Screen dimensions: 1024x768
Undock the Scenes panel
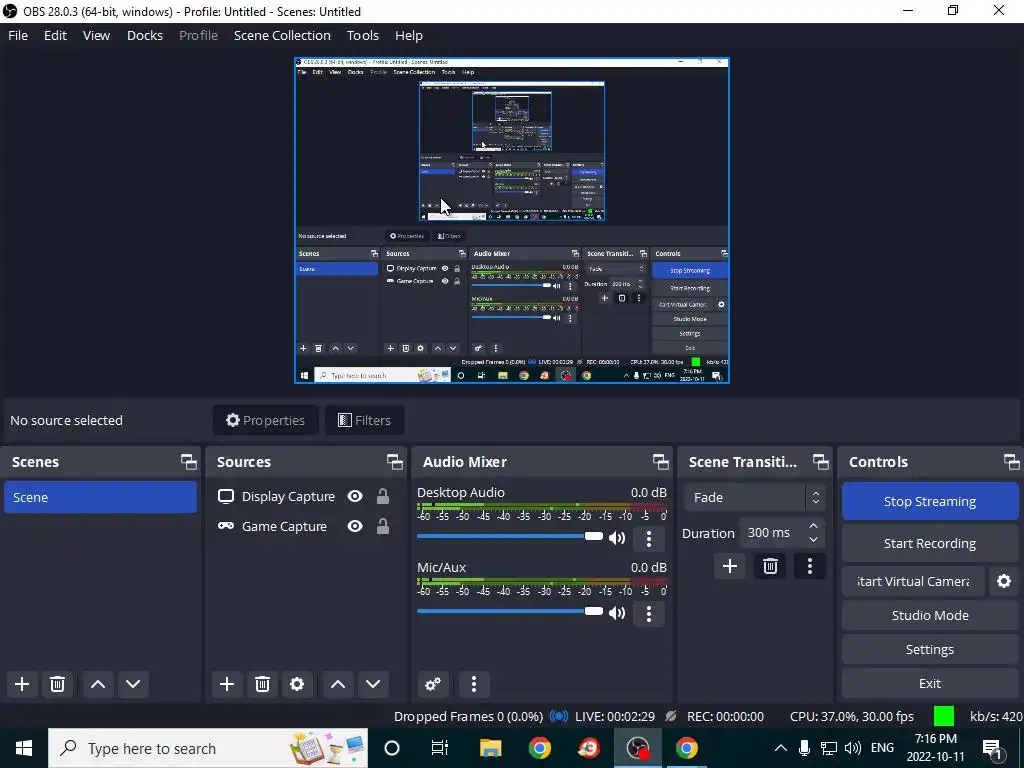(189, 462)
